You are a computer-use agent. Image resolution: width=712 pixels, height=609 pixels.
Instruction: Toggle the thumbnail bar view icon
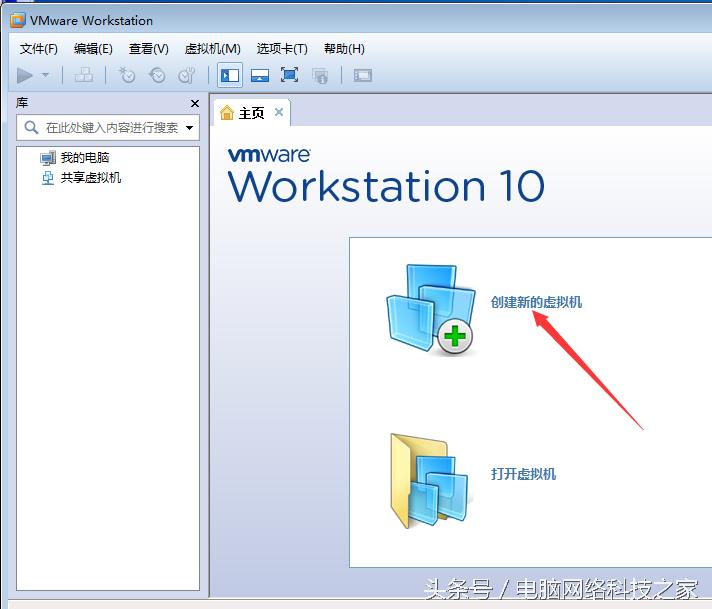(260, 75)
